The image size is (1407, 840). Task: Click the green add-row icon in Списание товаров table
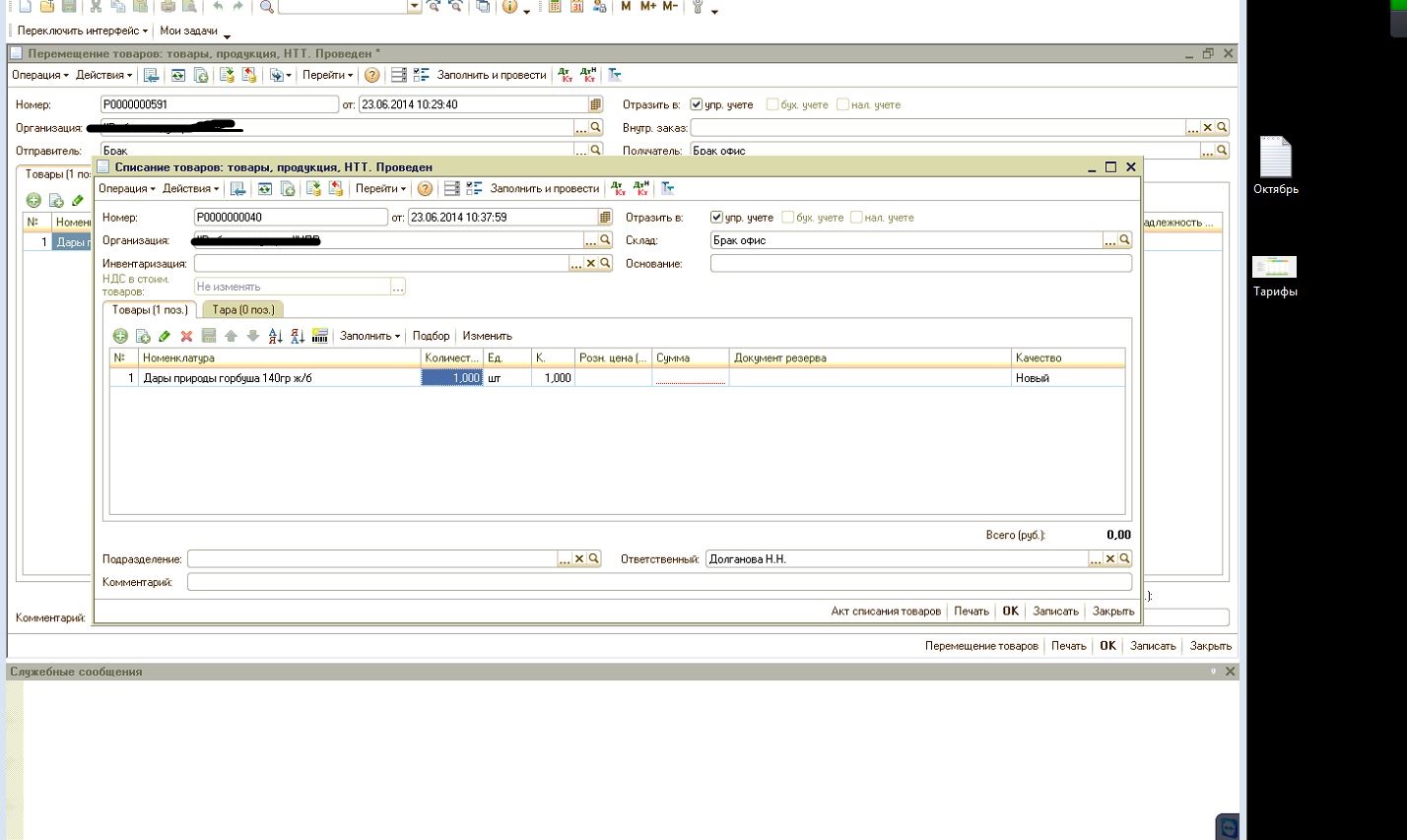[x=120, y=337]
